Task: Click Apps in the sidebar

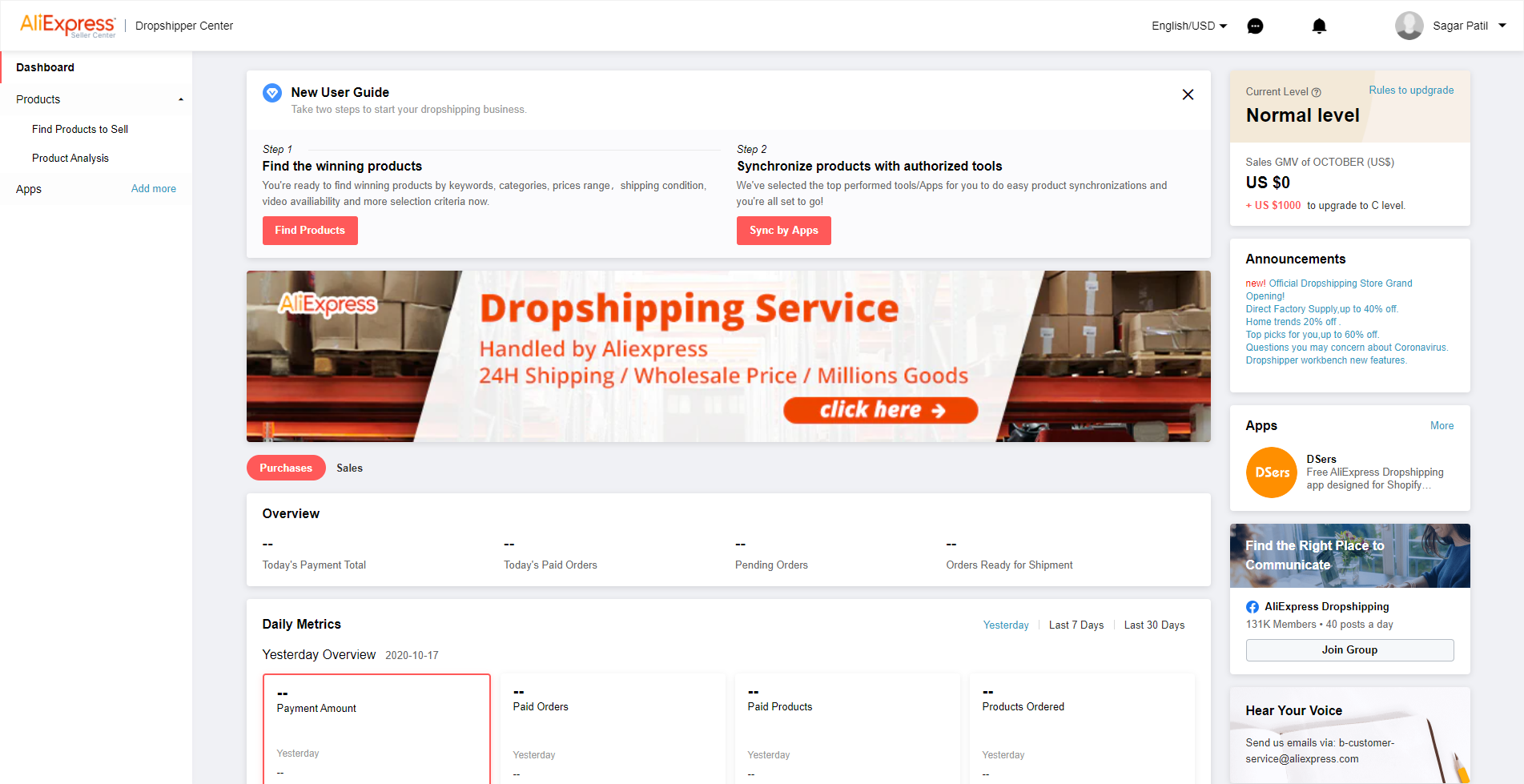Action: click(x=29, y=189)
